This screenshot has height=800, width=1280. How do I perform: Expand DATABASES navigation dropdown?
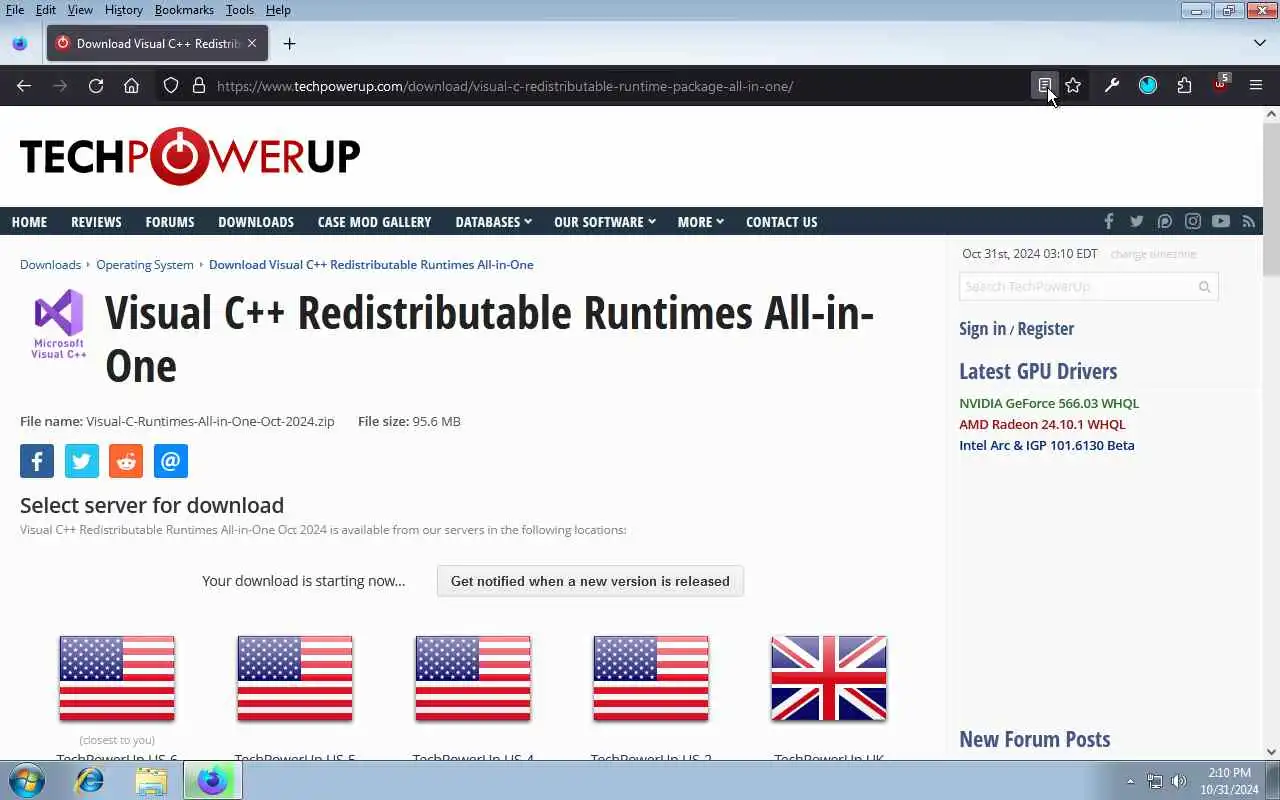tap(493, 222)
